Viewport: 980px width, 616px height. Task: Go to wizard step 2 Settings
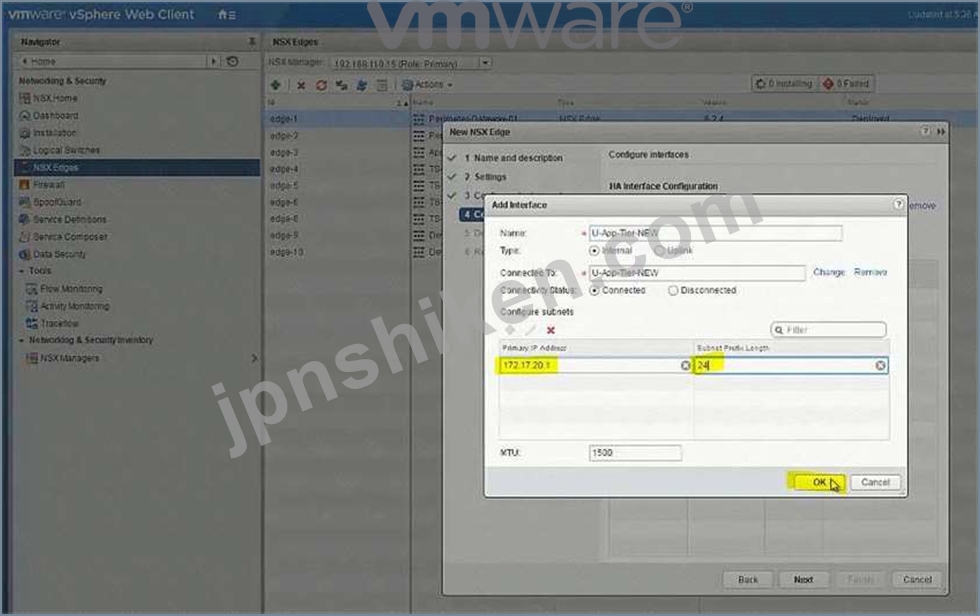point(485,177)
